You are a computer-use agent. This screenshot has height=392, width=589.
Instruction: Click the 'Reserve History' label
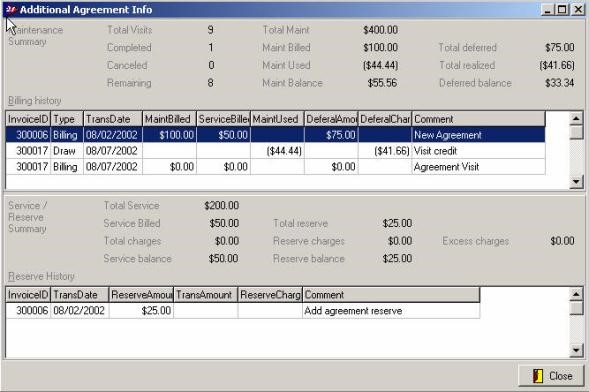[x=41, y=276]
